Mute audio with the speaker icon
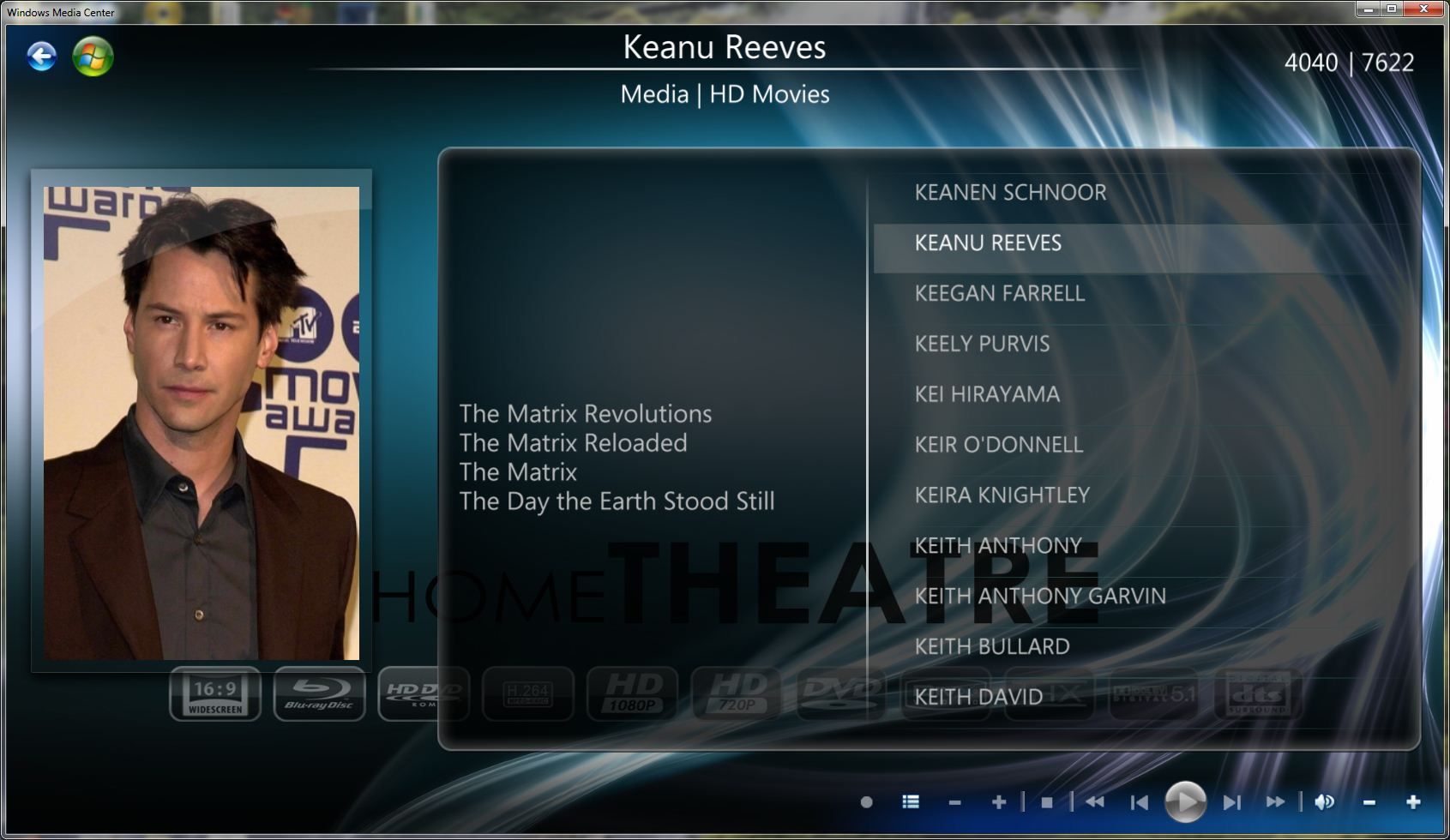Screen dimensions: 1450x840 click(1324, 802)
